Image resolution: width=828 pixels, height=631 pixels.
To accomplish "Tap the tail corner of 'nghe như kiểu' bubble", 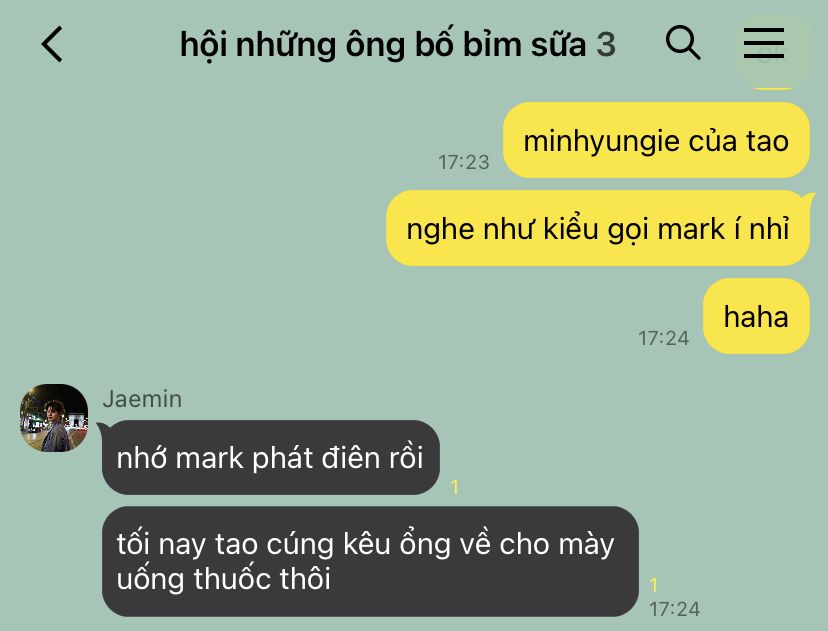I will pyautogui.click(x=808, y=200).
